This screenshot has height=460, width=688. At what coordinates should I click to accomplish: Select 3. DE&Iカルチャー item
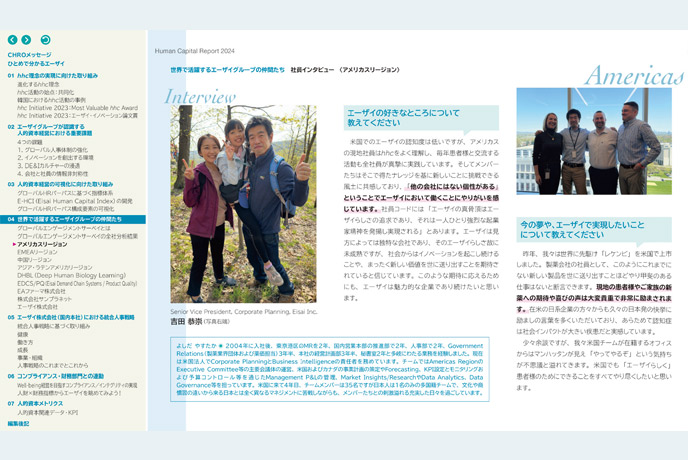pyautogui.click(x=48, y=165)
